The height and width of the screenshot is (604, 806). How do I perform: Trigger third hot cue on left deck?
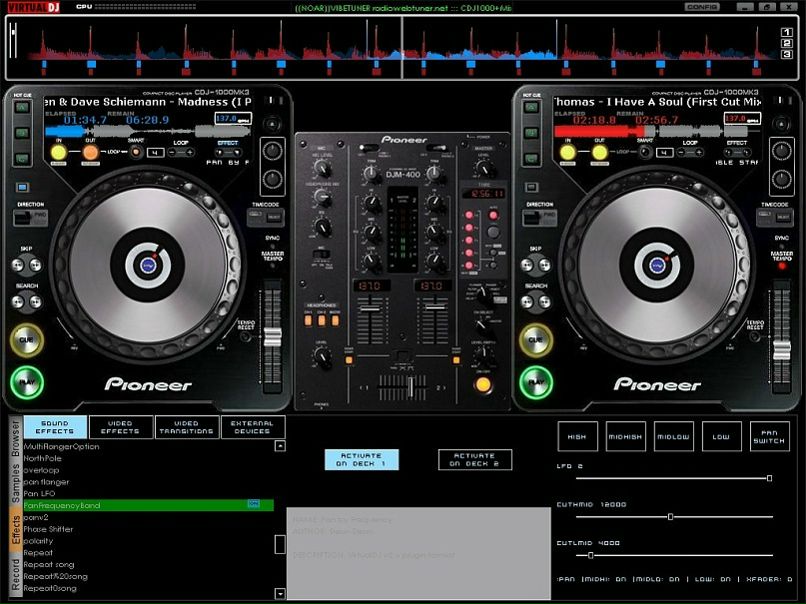point(22,158)
